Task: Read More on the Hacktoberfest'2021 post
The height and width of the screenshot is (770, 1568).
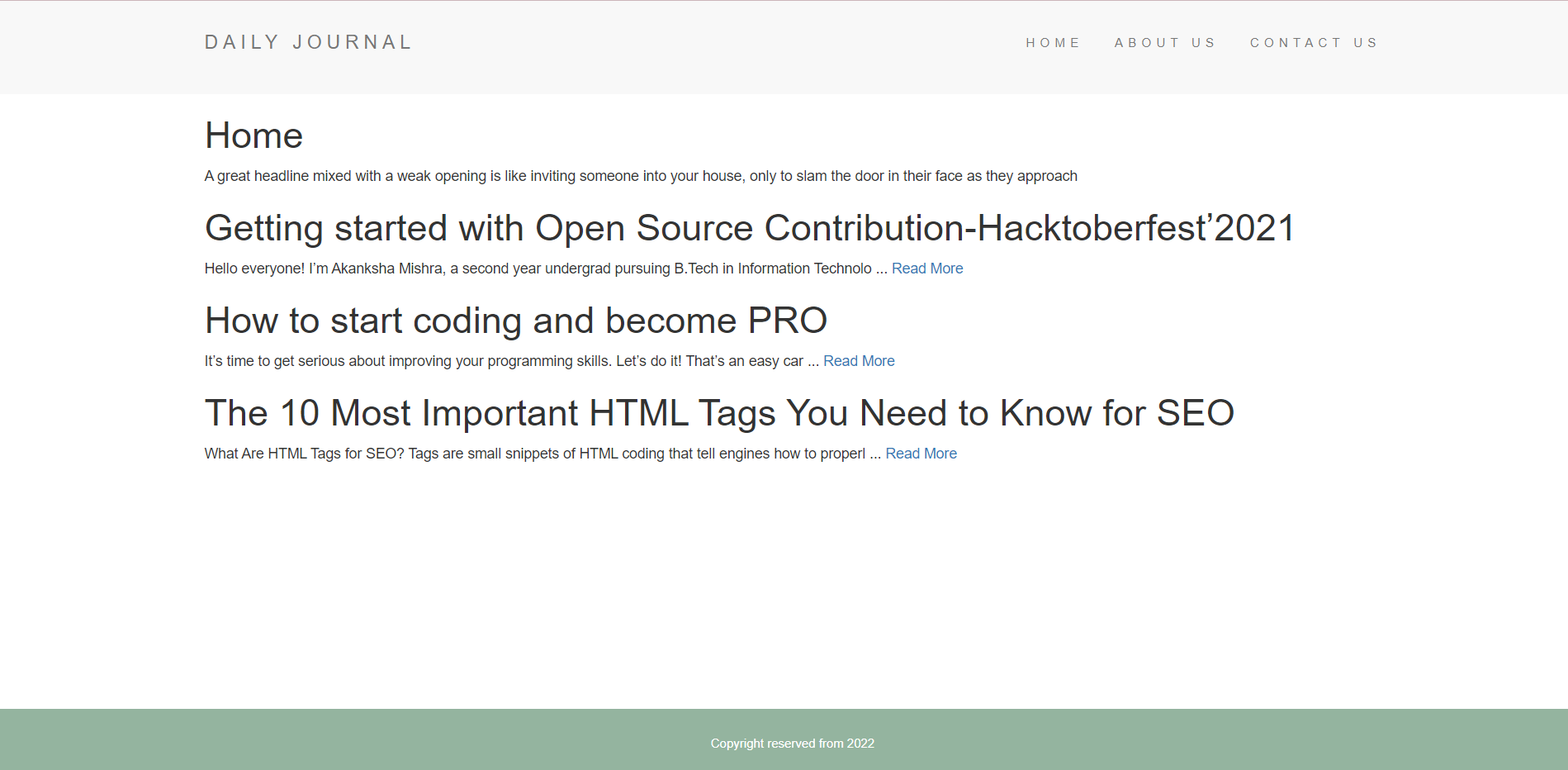Action: coord(927,269)
